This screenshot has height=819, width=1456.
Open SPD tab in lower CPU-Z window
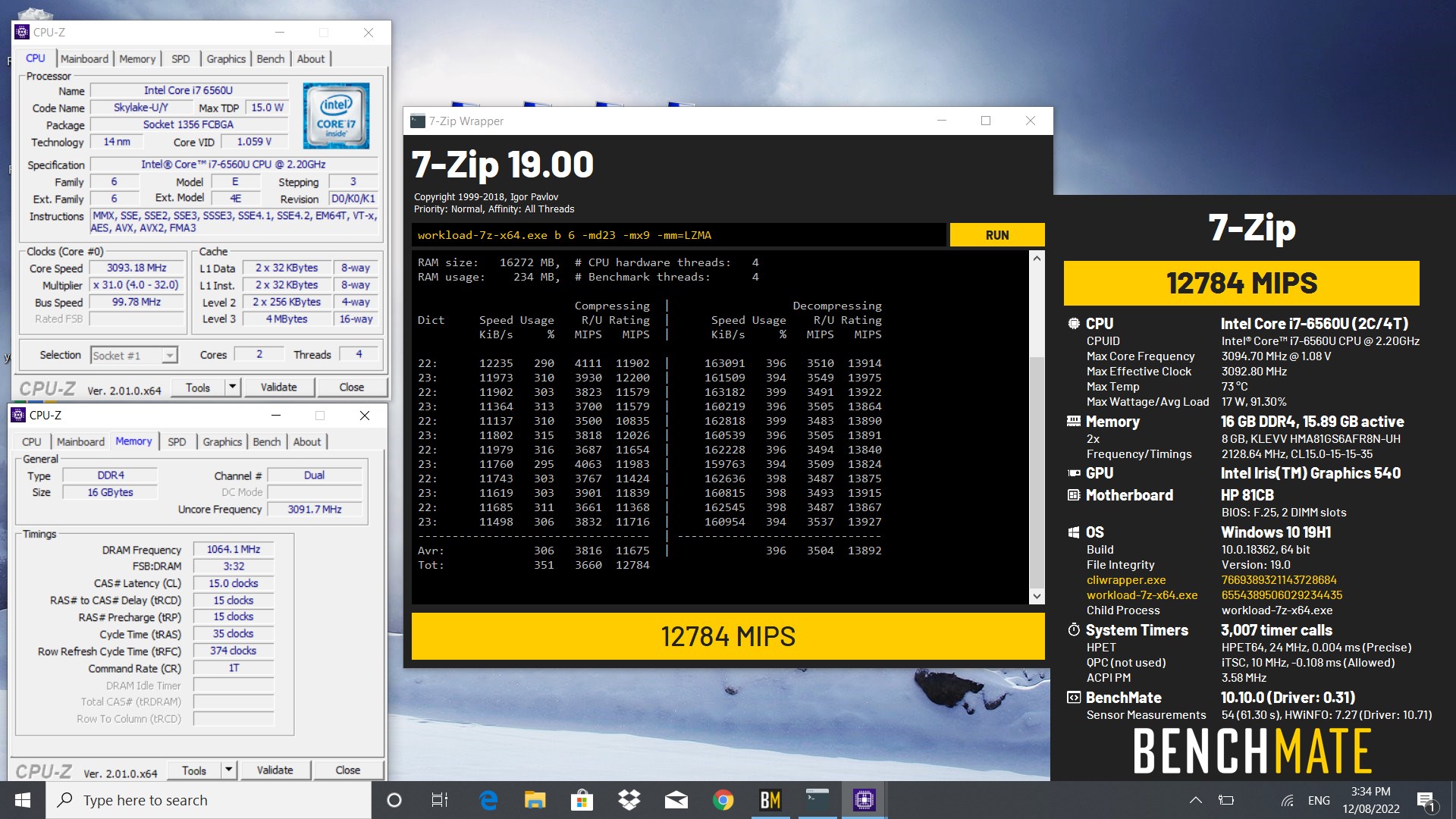click(177, 441)
